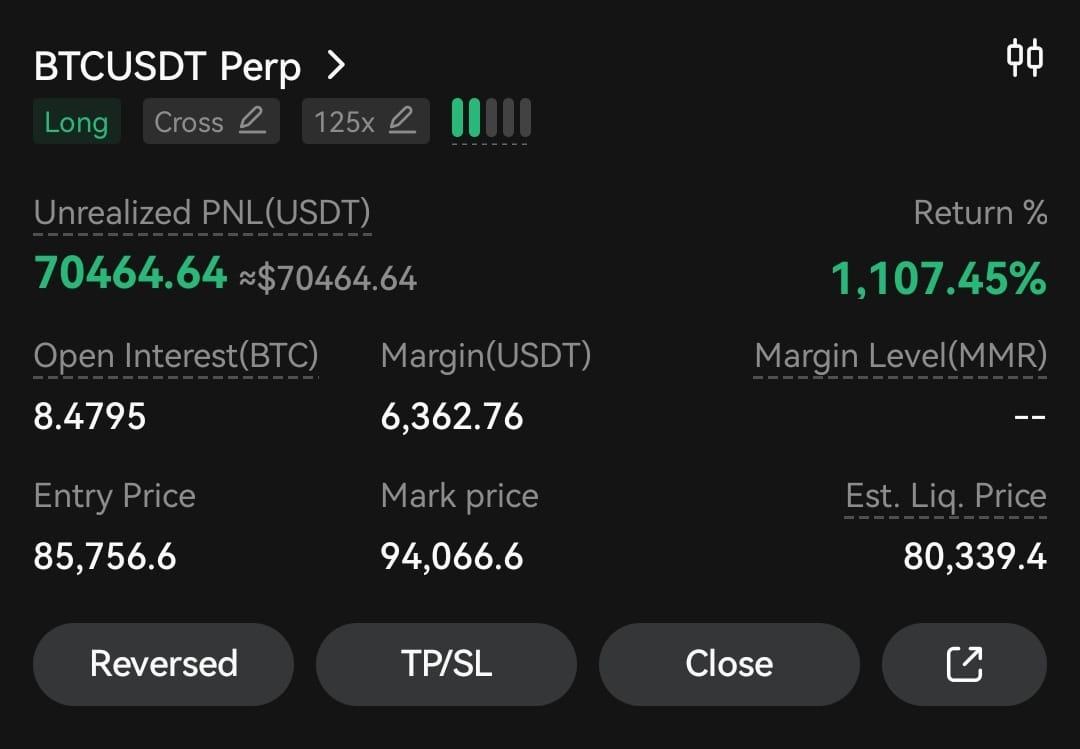
Task: Tap the 70464.64 unrealized PNL value
Action: pyautogui.click(x=131, y=273)
